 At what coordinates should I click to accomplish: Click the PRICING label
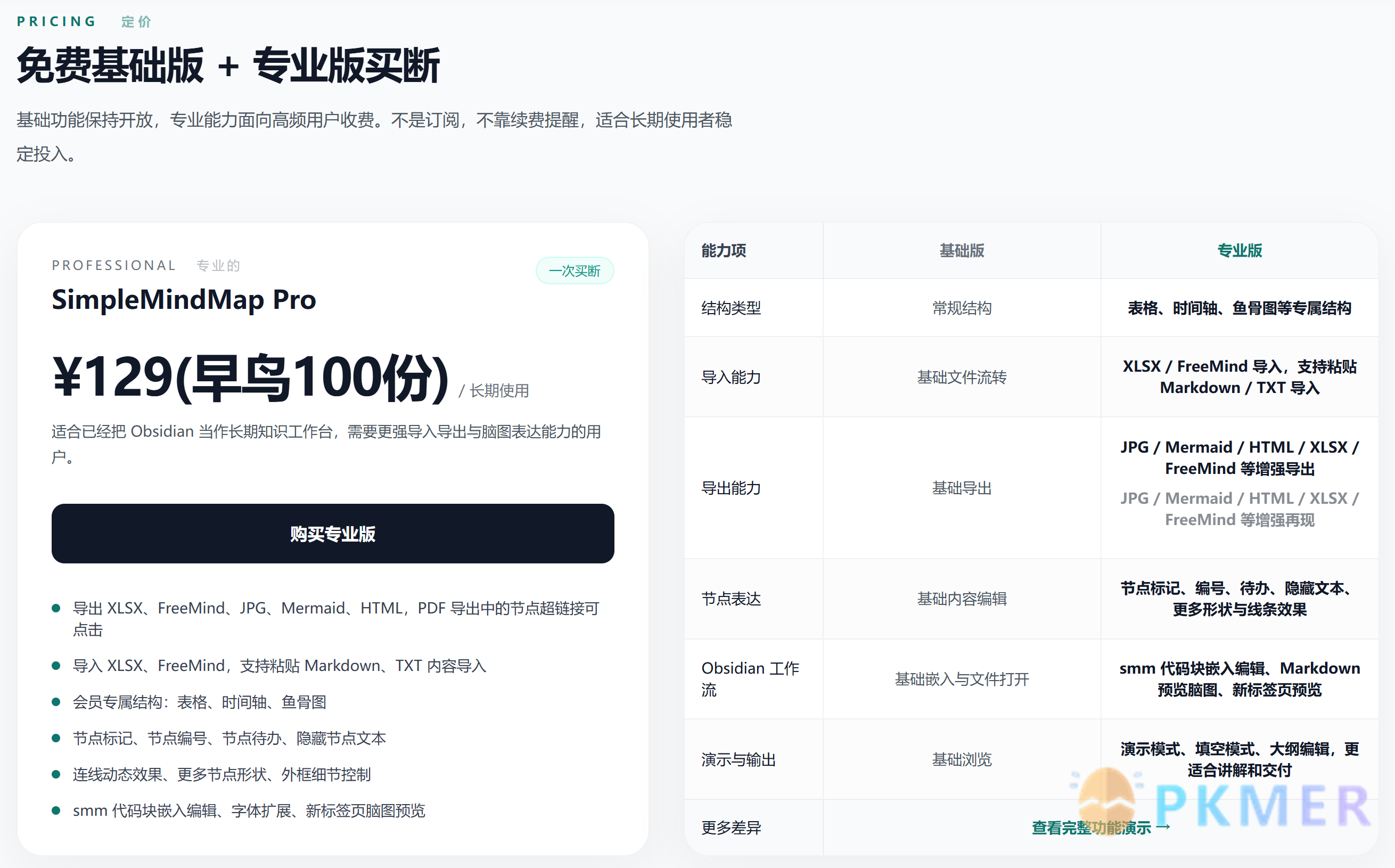(56, 21)
